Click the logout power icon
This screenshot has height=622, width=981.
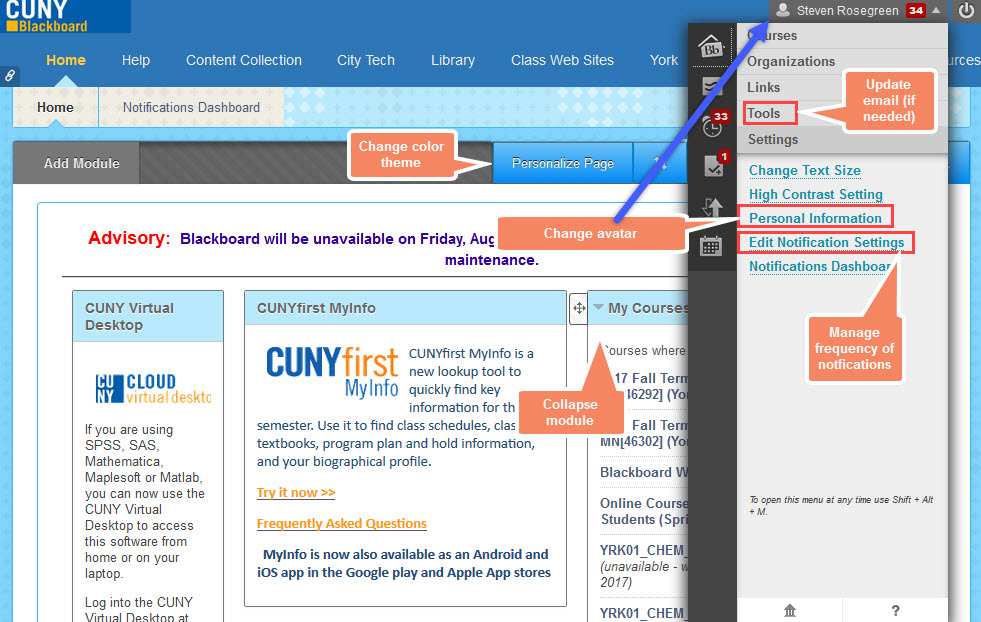click(965, 10)
